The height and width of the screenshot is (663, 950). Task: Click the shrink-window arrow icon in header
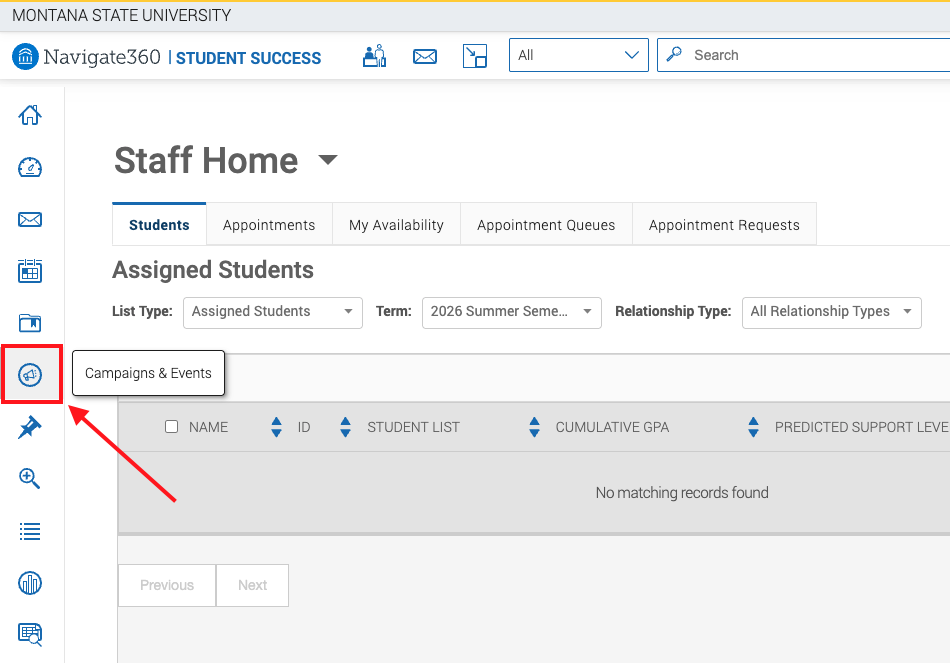coord(474,56)
